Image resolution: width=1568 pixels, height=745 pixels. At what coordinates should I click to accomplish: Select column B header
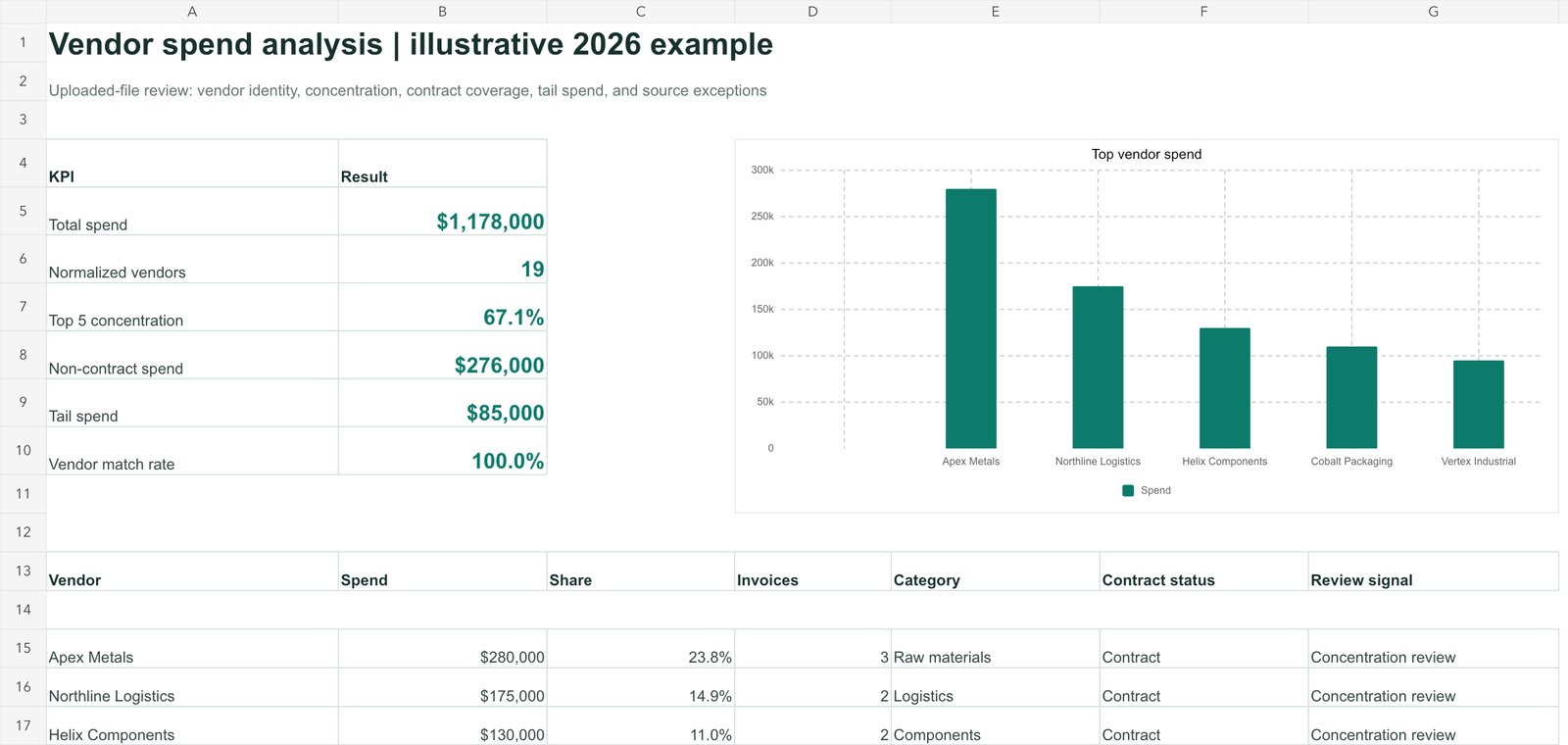[442, 12]
